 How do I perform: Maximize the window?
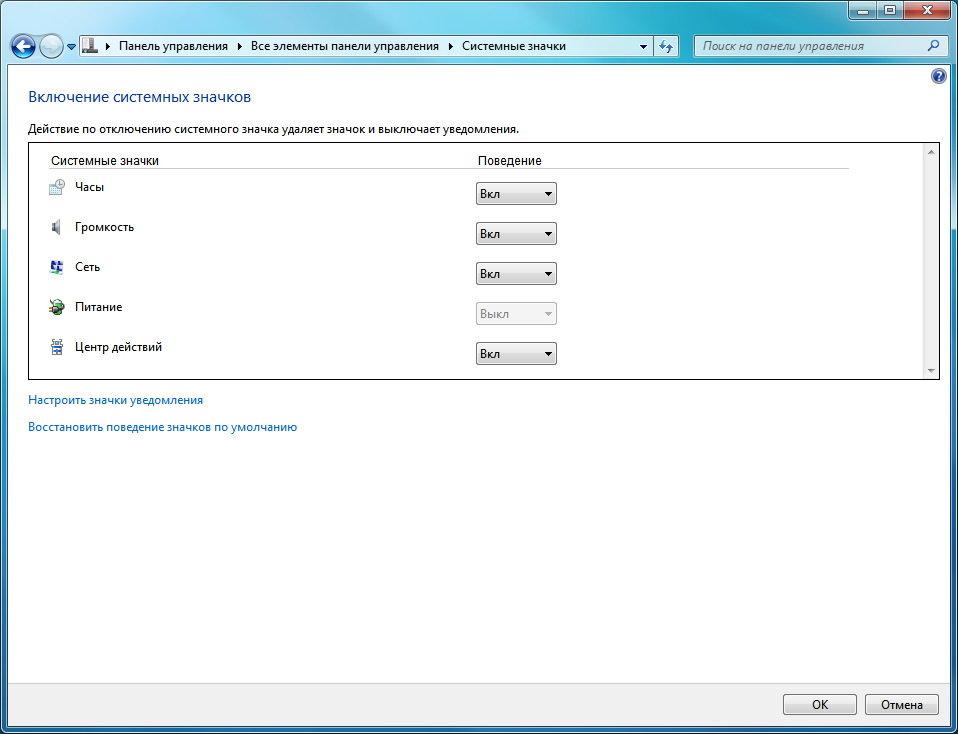point(890,9)
